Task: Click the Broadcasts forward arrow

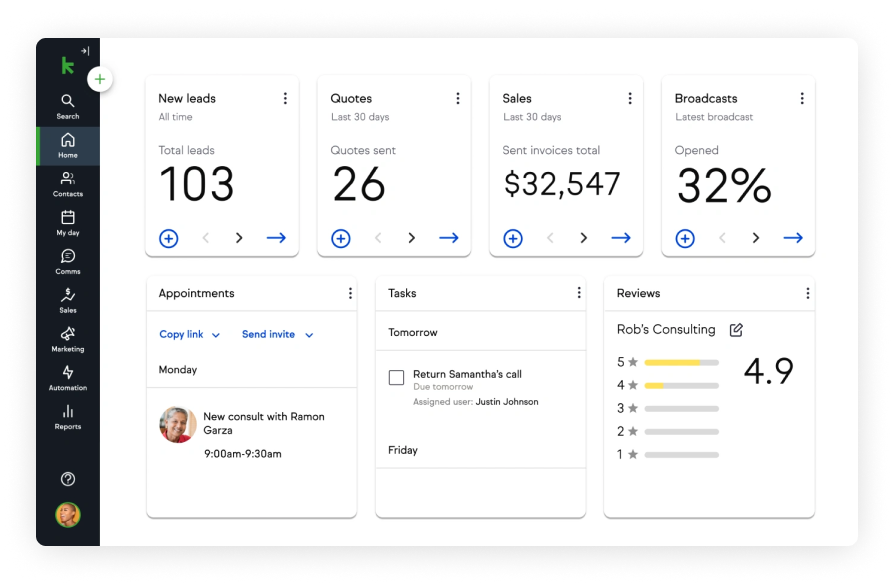Action: click(793, 238)
